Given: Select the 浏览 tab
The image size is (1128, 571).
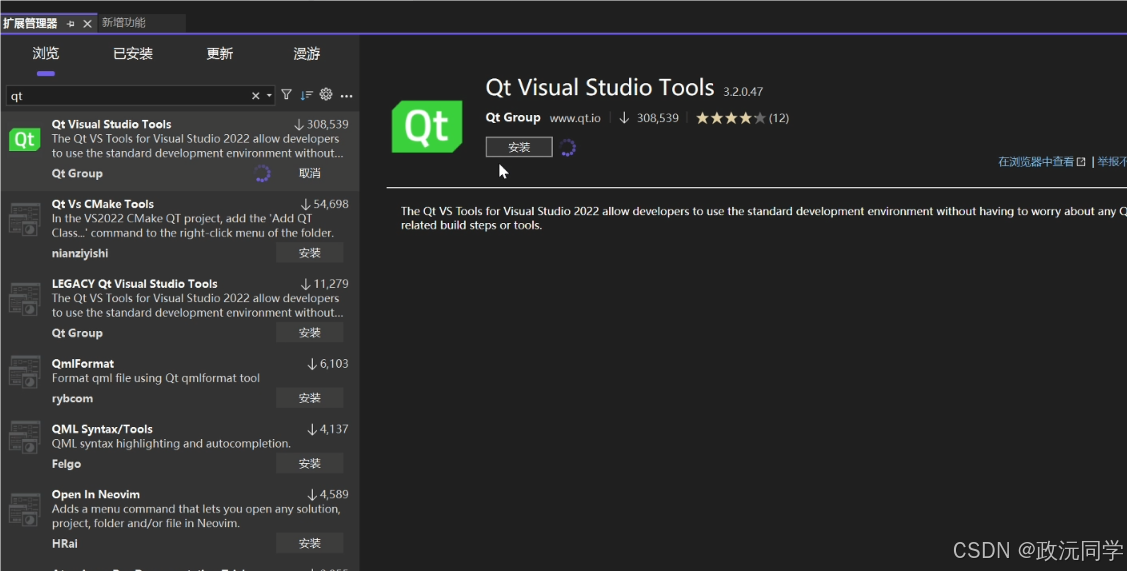Looking at the screenshot, I should (45, 54).
